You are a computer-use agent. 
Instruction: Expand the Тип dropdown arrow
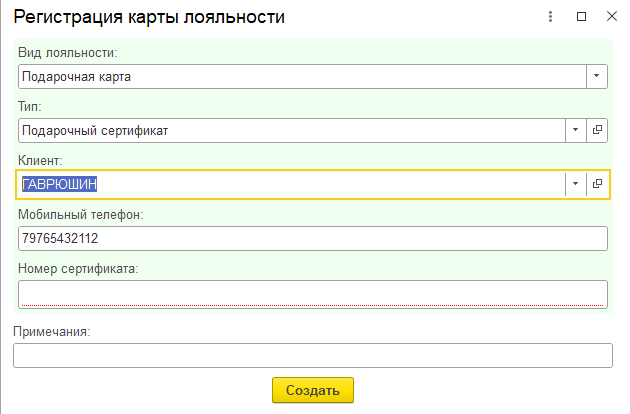[576, 130]
